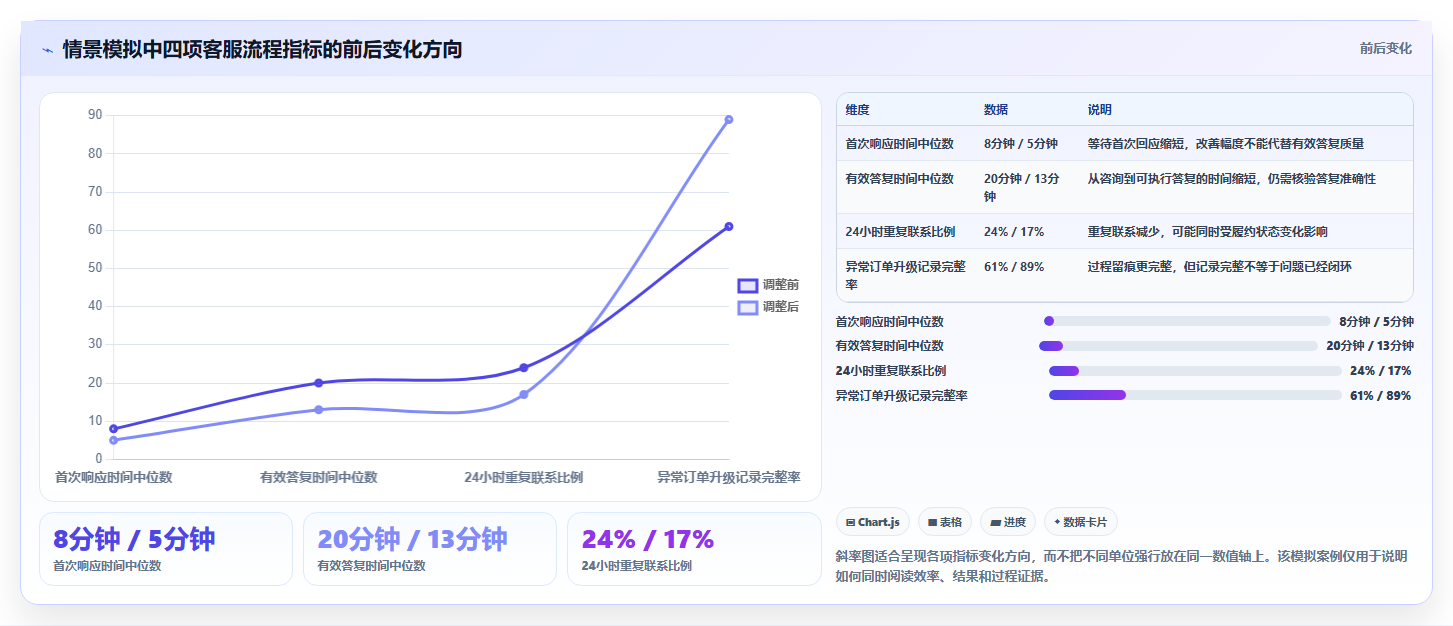
Task: Click the note 过程留痕更完整，但记录完整不等于问题已经闭环
Action: pos(1220,267)
